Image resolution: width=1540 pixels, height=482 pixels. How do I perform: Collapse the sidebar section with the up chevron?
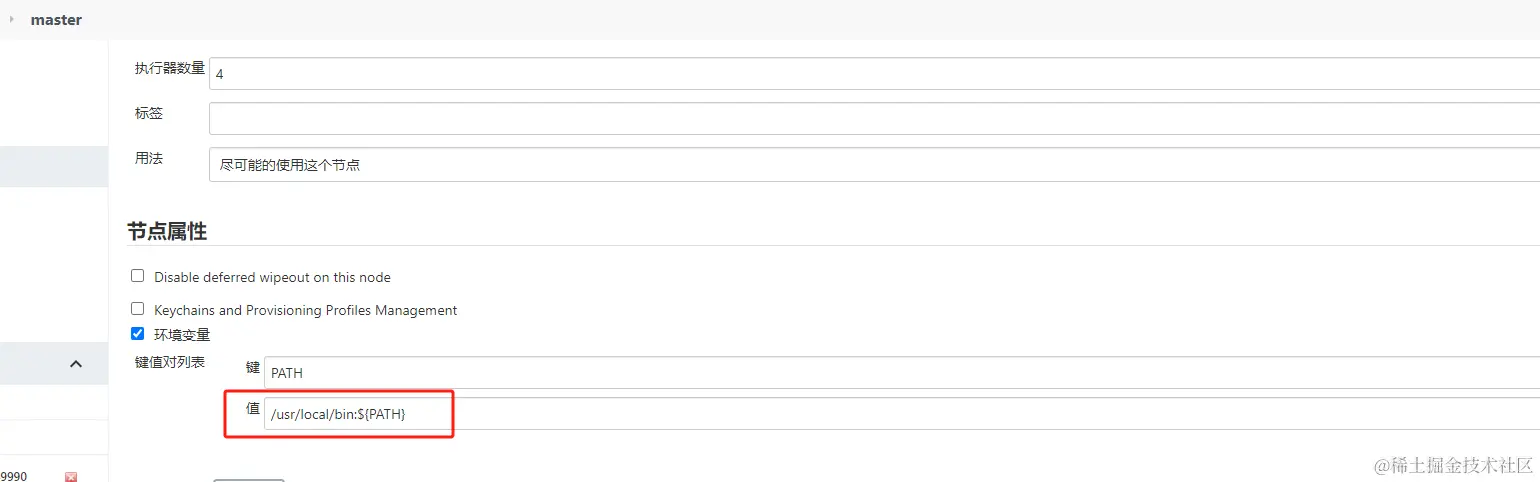point(76,364)
